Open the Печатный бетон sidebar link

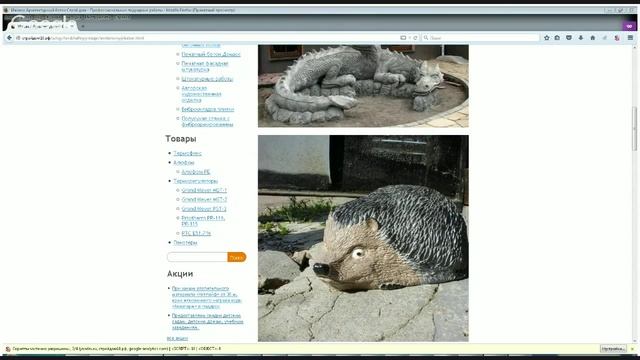pyautogui.click(x=211, y=54)
